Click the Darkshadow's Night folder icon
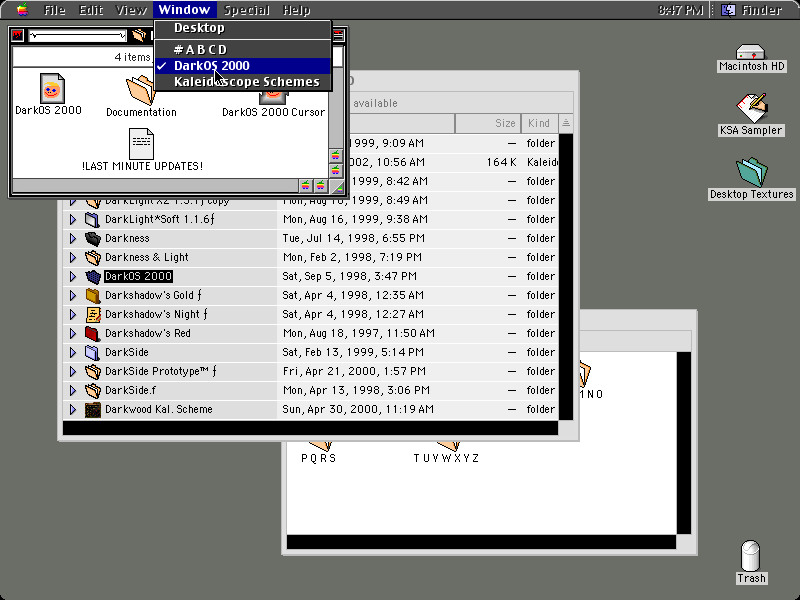 tap(92, 314)
